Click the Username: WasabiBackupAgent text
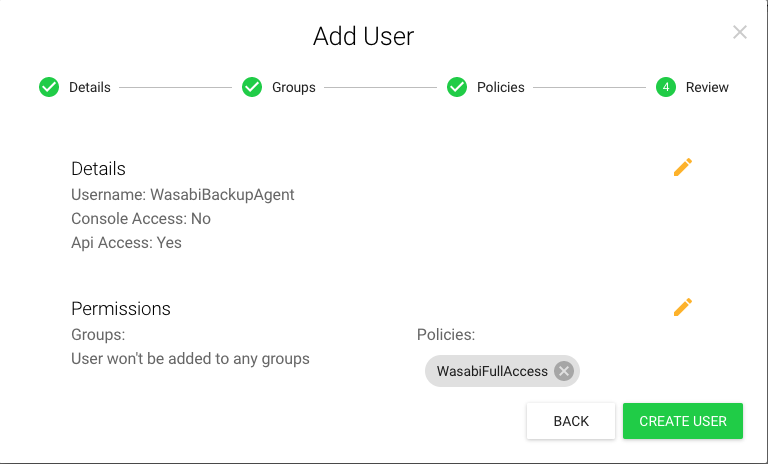Image resolution: width=768 pixels, height=464 pixels. [183, 195]
